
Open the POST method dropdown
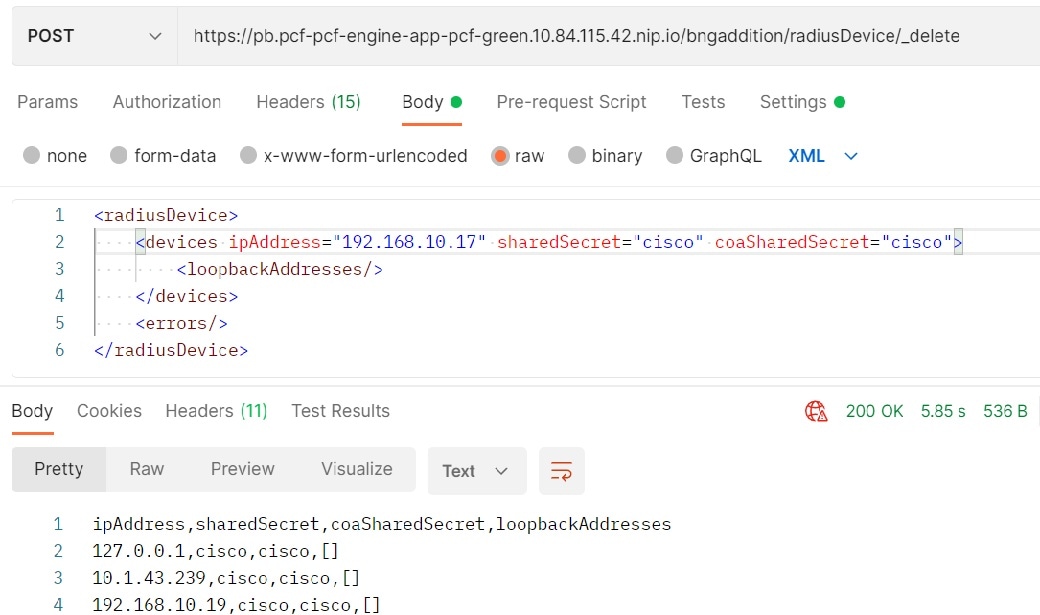tap(94, 36)
